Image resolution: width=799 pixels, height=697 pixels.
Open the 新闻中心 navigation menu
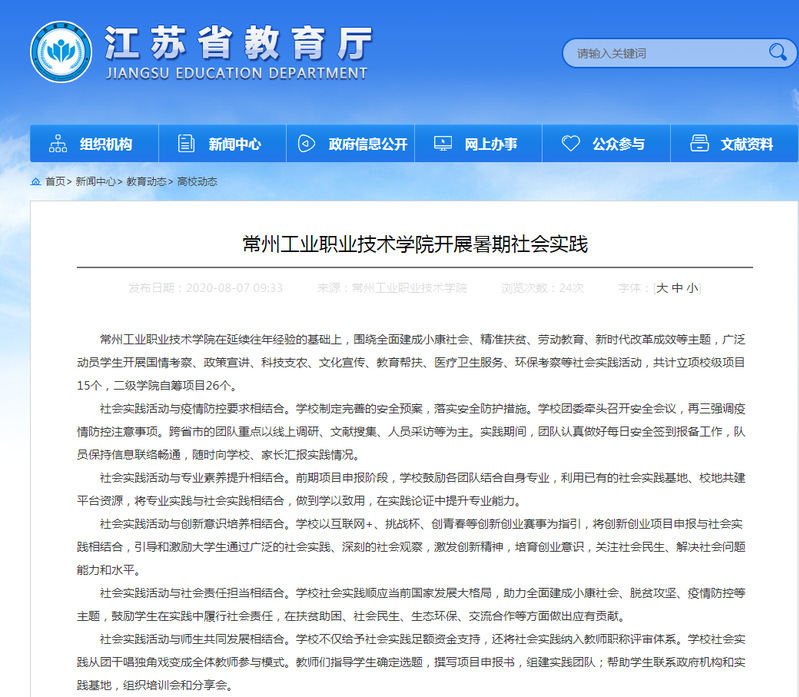pos(234,144)
